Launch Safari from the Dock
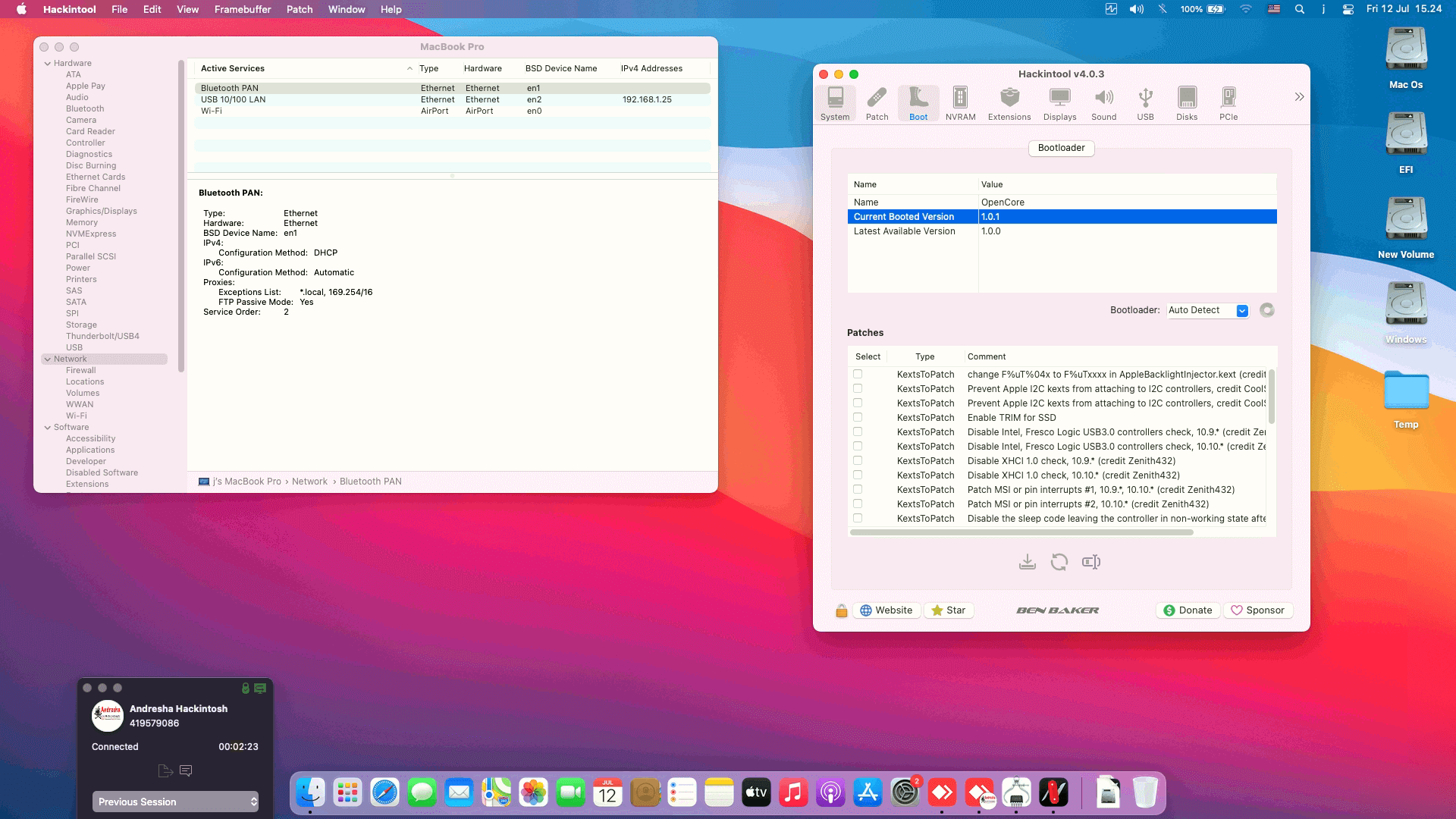This screenshot has width=1456, height=819. coord(384,793)
